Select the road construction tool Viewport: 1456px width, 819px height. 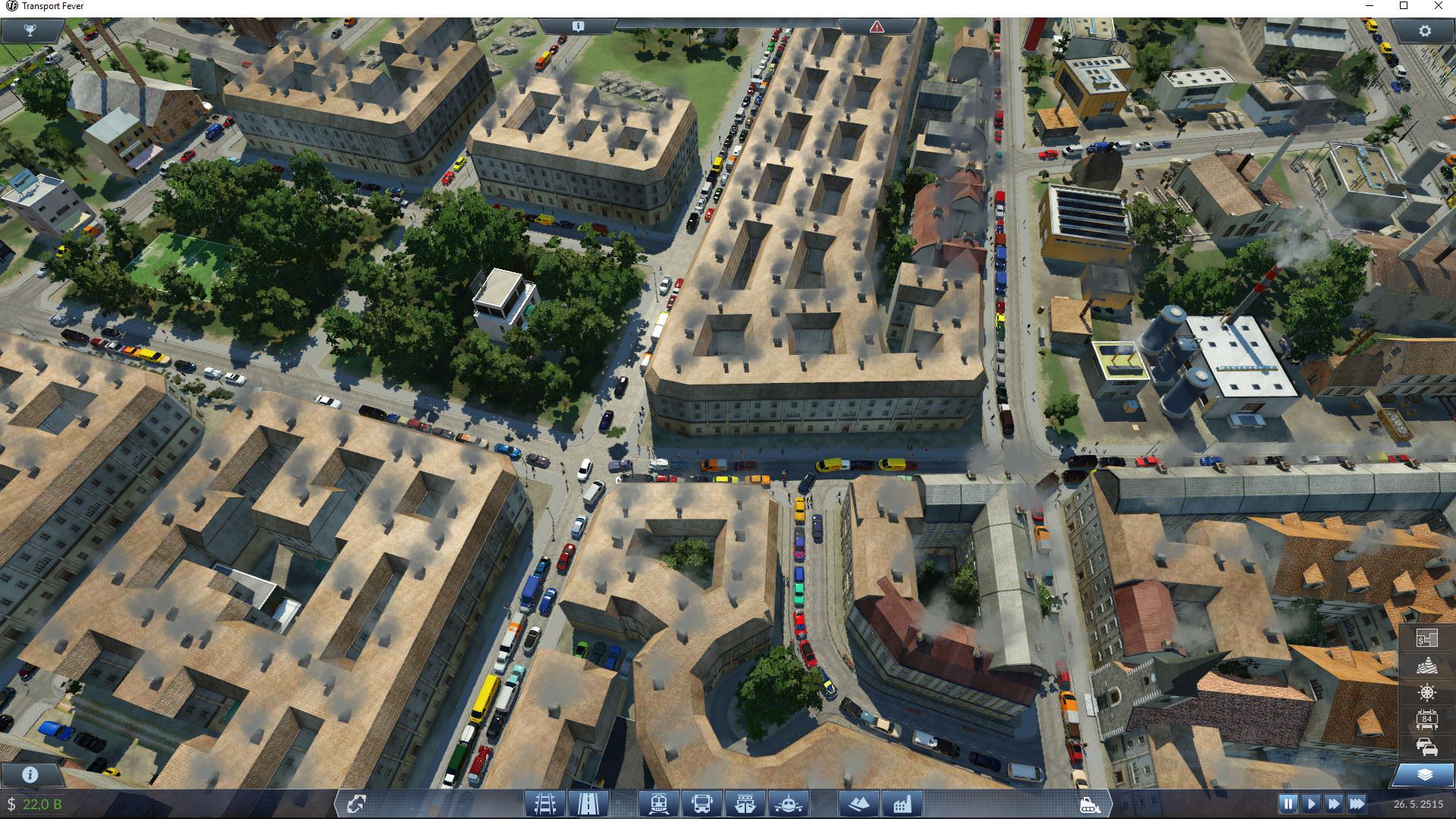pyautogui.click(x=588, y=803)
